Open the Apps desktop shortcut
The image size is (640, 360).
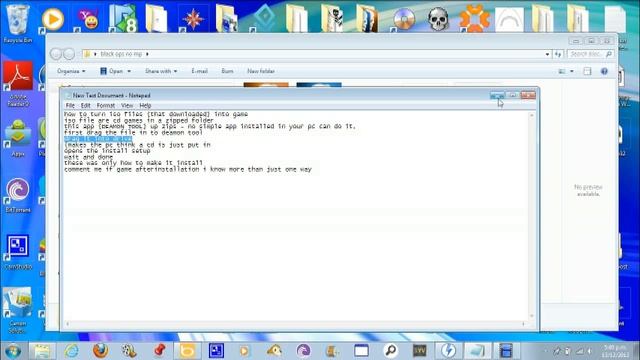(x=18, y=138)
